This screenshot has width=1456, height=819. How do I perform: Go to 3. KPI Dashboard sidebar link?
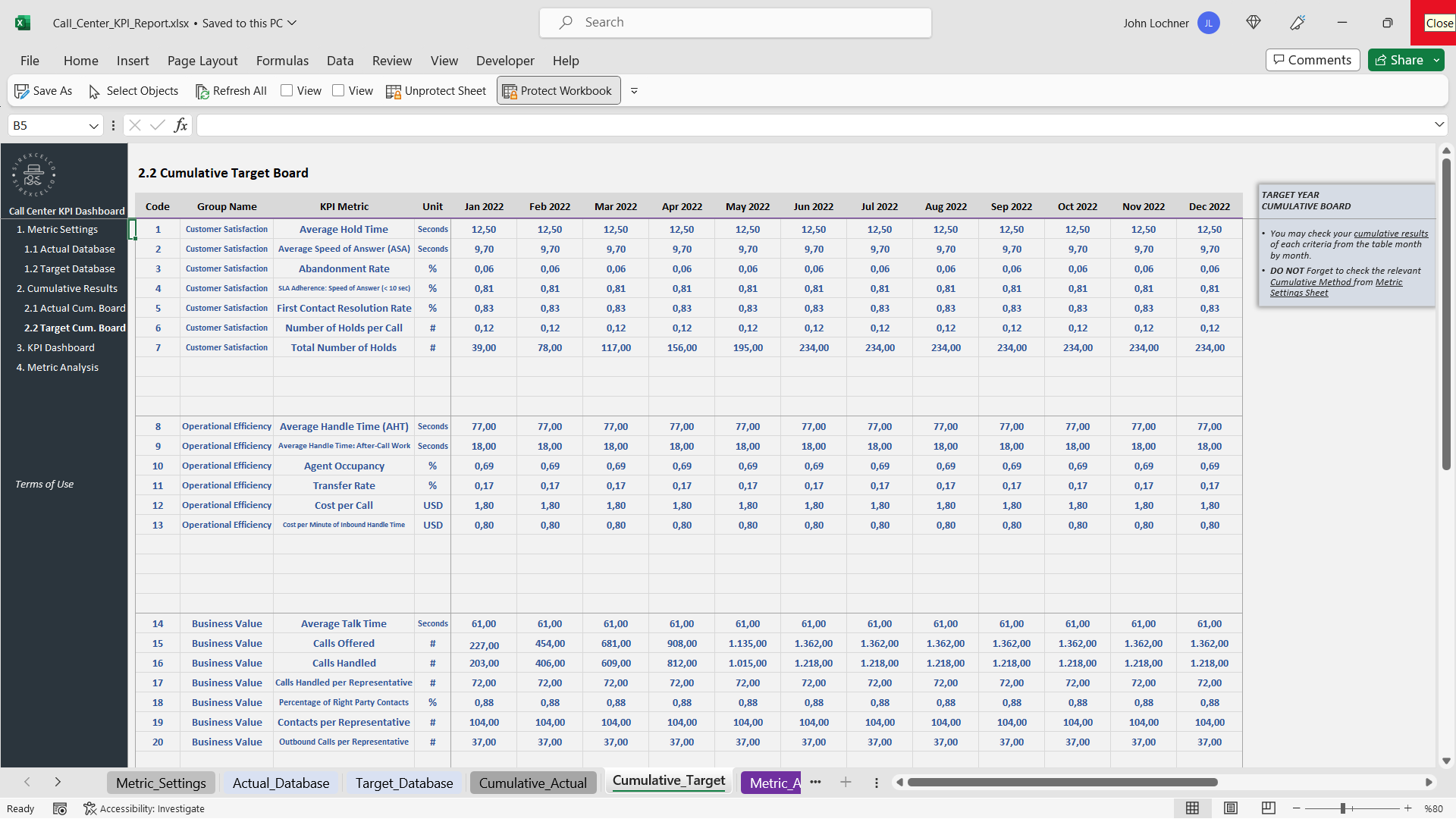pyautogui.click(x=55, y=347)
